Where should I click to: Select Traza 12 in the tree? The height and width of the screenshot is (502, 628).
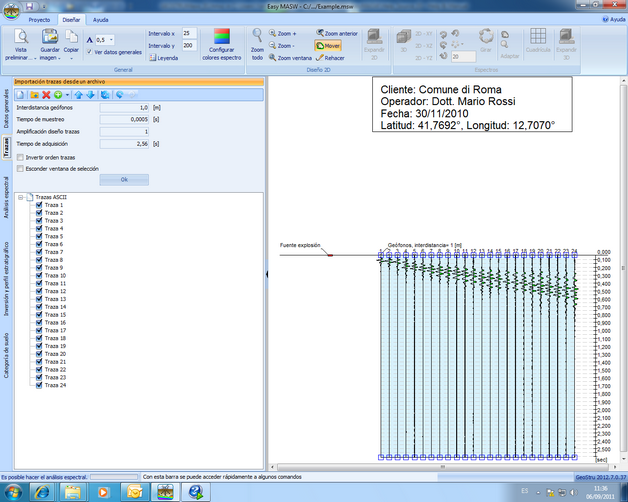[x=55, y=291]
